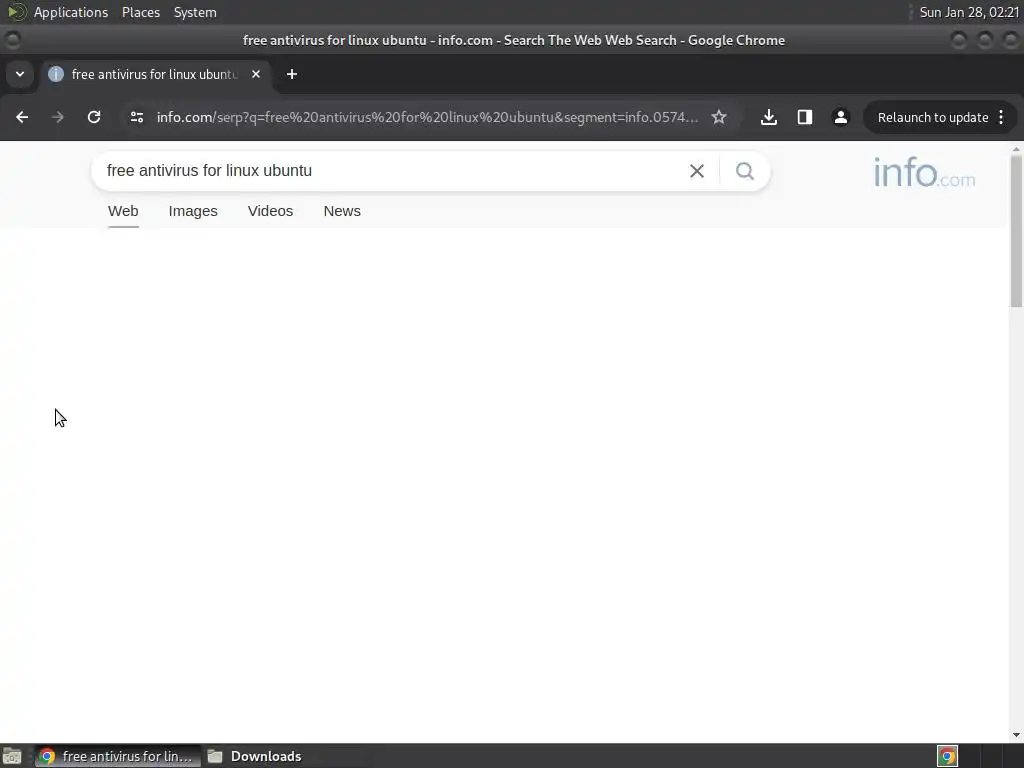The width and height of the screenshot is (1024, 768).
Task: Select the Web results tab
Action: [123, 212]
